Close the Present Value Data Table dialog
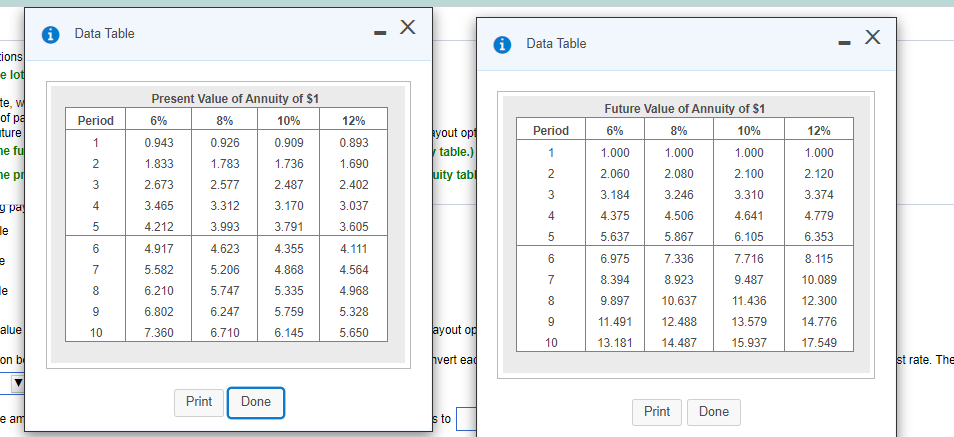This screenshot has height=437, width=954. tap(408, 27)
